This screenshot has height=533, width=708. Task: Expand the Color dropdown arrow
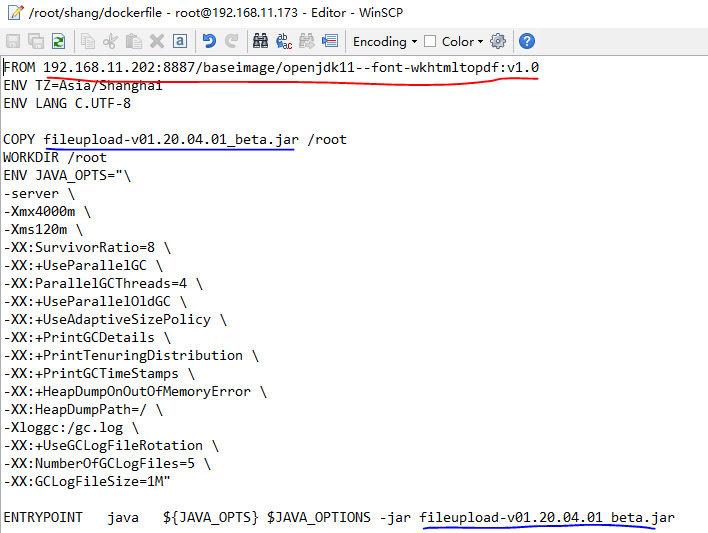(480, 42)
